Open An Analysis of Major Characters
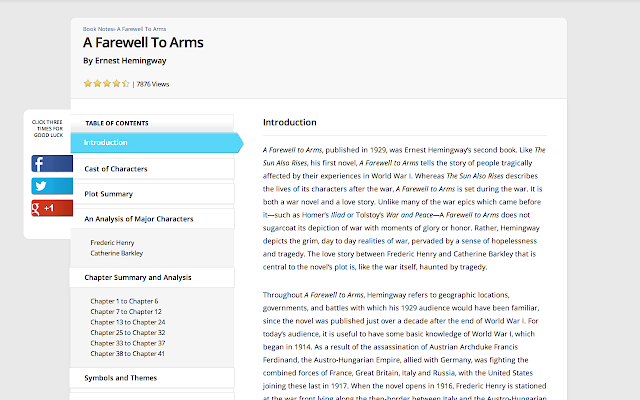The image size is (640, 400). (x=152, y=219)
